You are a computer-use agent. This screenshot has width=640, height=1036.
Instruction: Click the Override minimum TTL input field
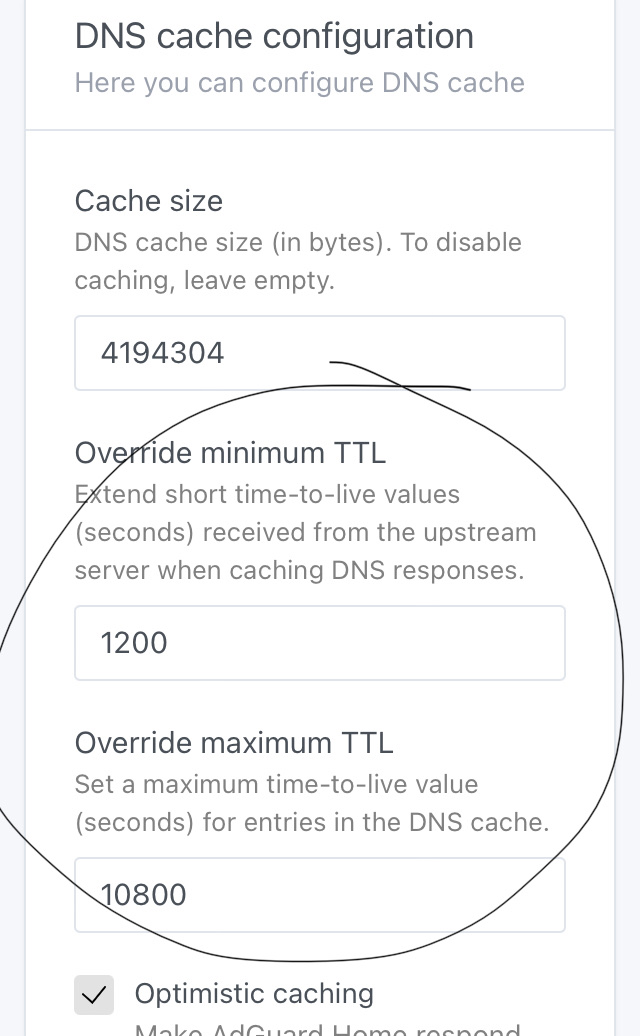coord(320,643)
